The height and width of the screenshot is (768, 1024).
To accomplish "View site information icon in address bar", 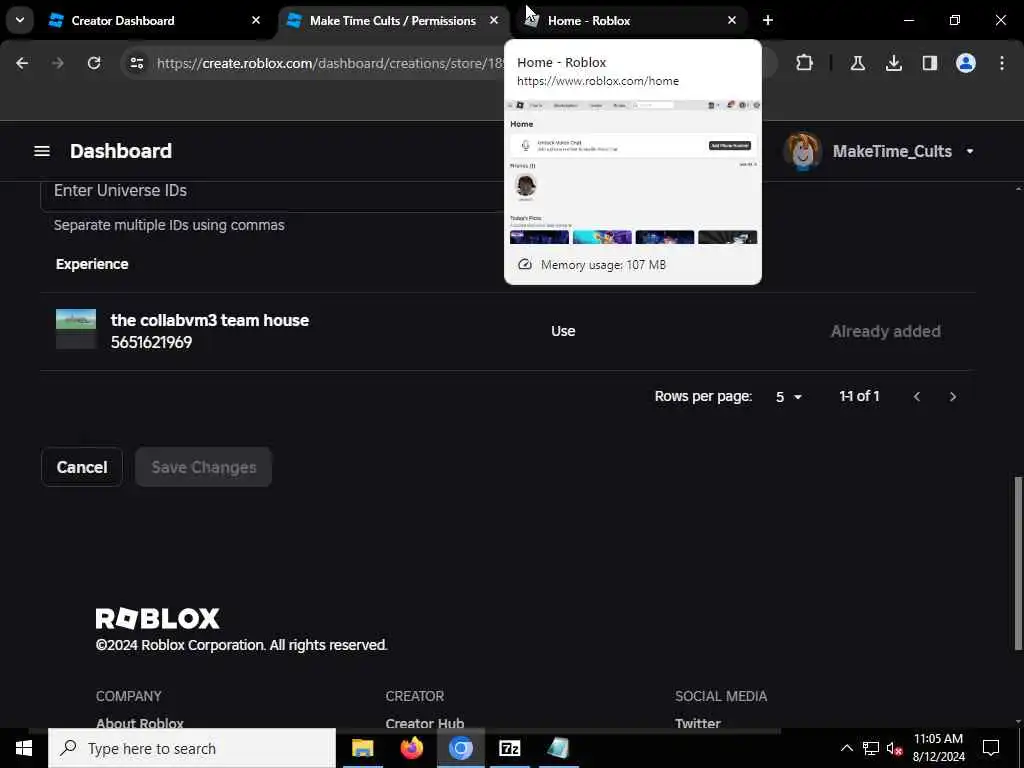I will 136,63.
